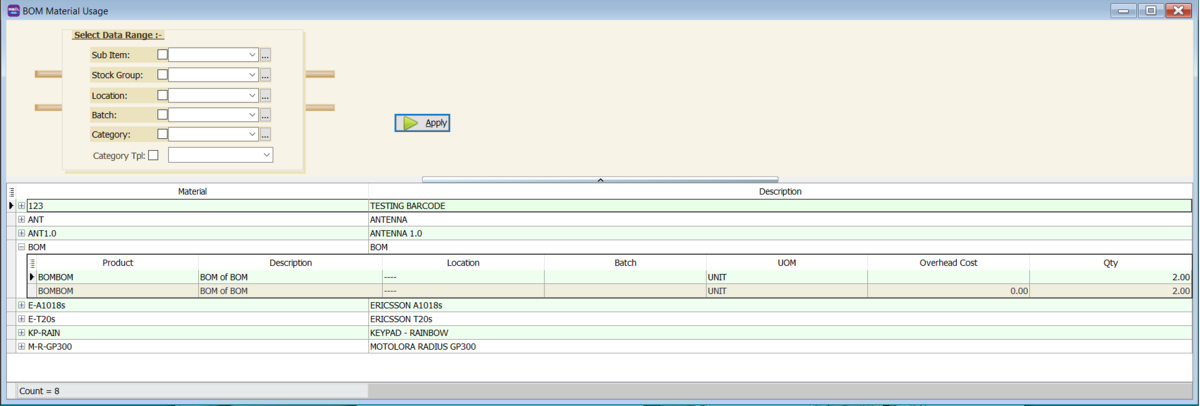Collapse the filter panel with the arrow bar

point(600,180)
